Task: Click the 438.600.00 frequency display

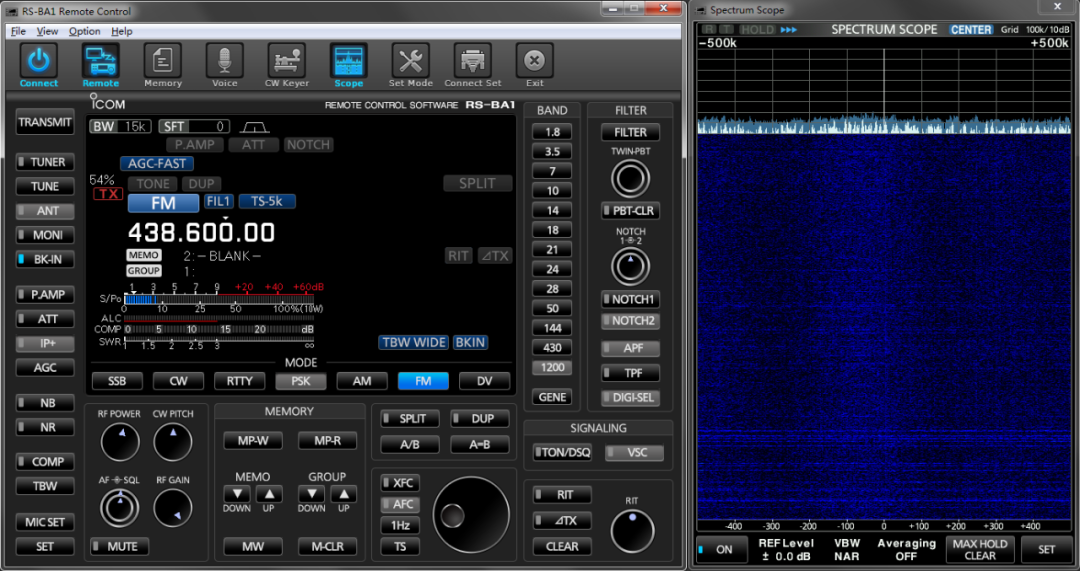Action: pyautogui.click(x=201, y=233)
